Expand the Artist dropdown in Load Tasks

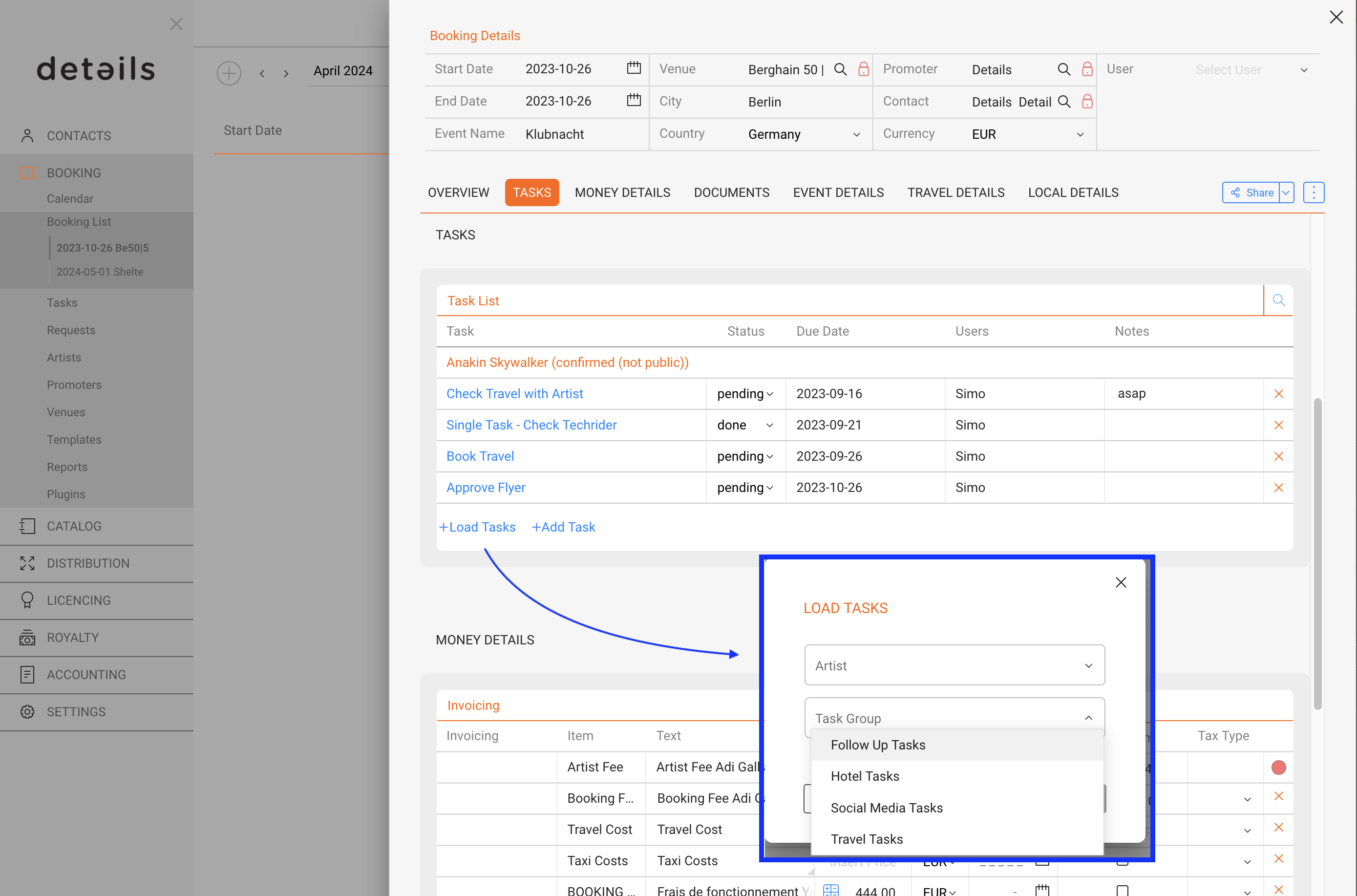click(954, 665)
